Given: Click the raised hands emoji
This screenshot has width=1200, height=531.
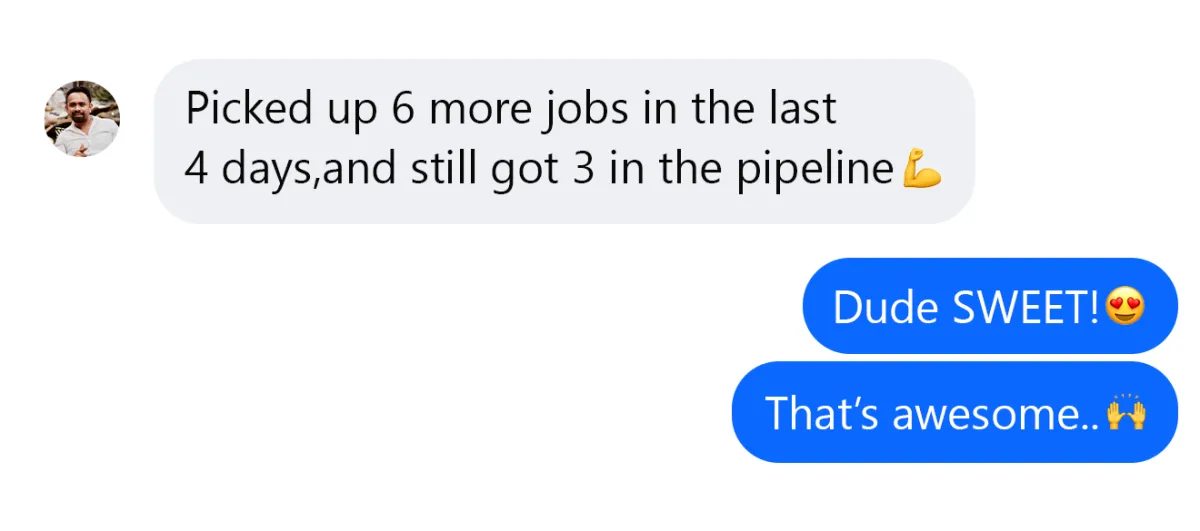Looking at the screenshot, I should (1126, 411).
